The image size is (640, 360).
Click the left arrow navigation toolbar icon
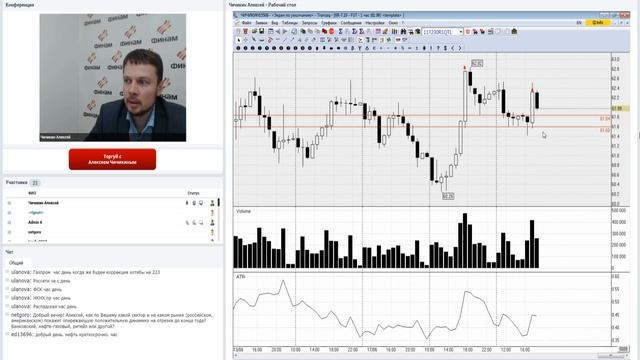pyautogui.click(x=278, y=31)
